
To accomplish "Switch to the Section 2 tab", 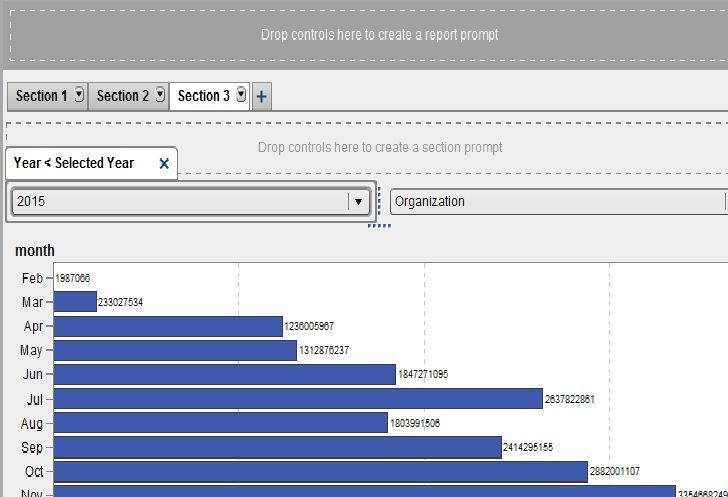I will coord(123,96).
